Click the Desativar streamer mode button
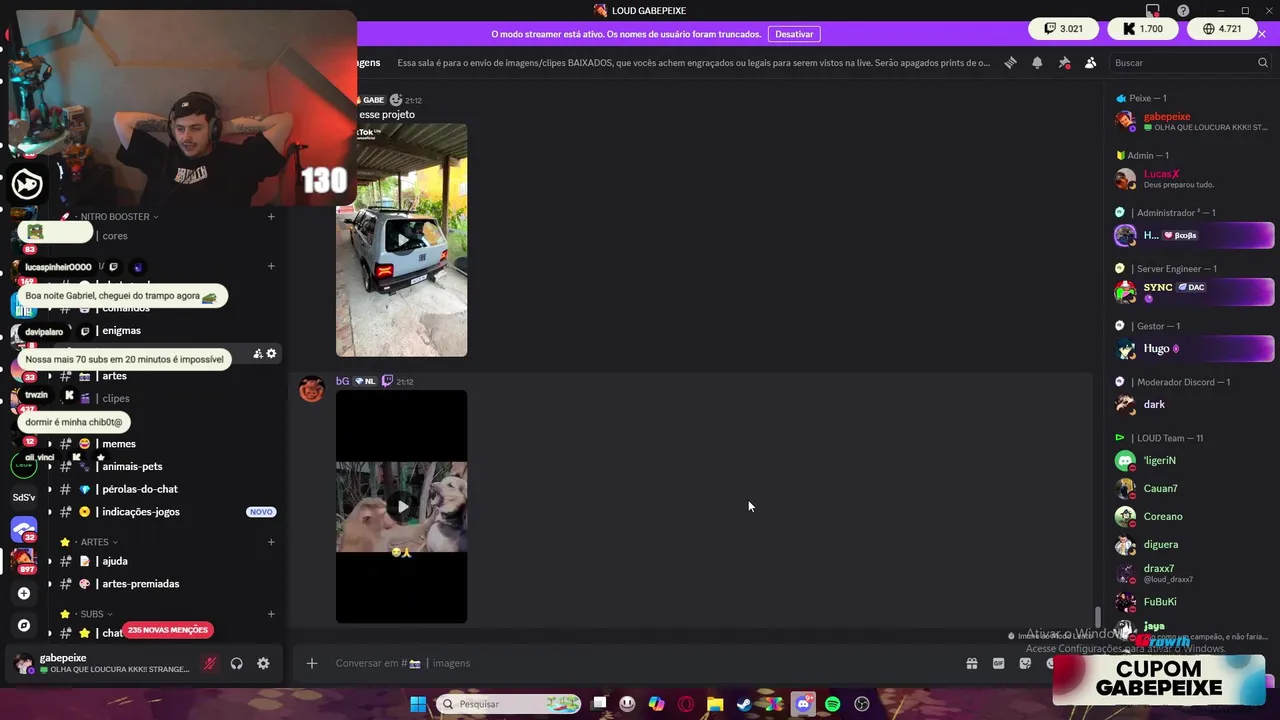1280x720 pixels. point(794,34)
